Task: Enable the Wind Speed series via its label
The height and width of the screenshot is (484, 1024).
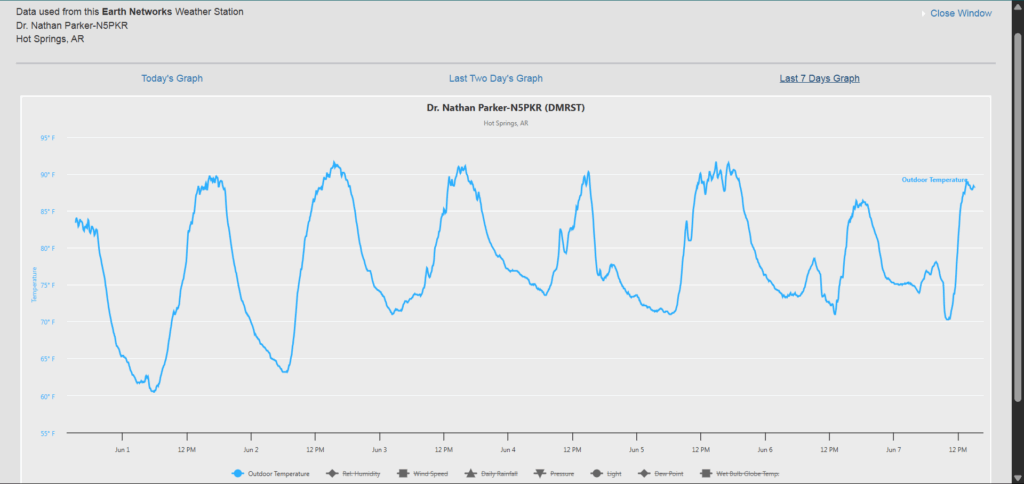Action: point(428,474)
